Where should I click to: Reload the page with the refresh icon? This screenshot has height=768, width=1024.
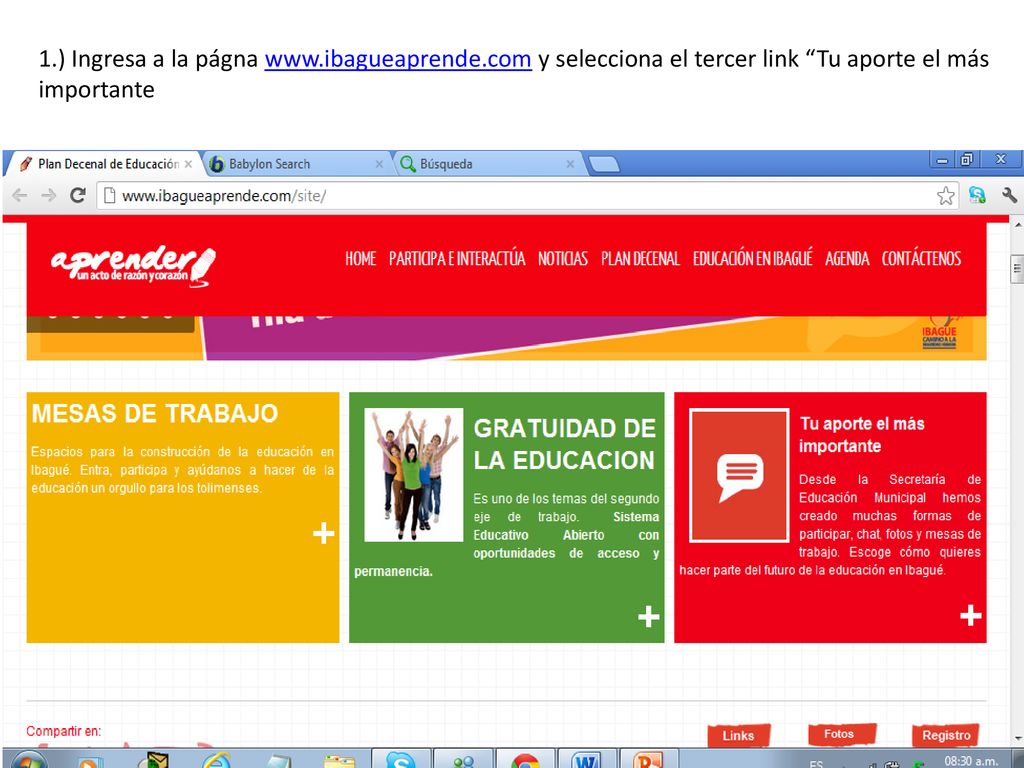[78, 195]
